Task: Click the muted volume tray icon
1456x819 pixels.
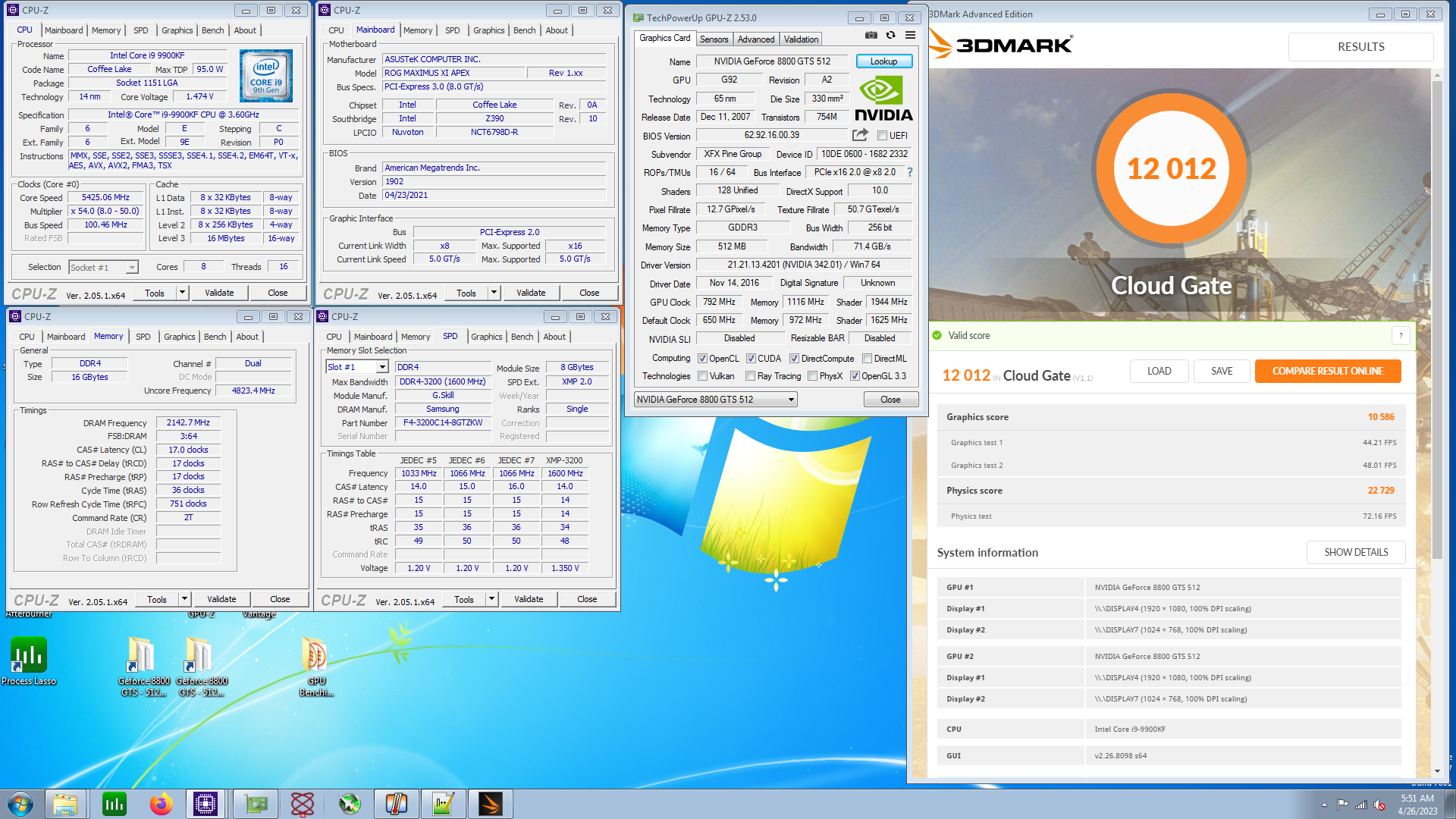Action: point(1379,805)
